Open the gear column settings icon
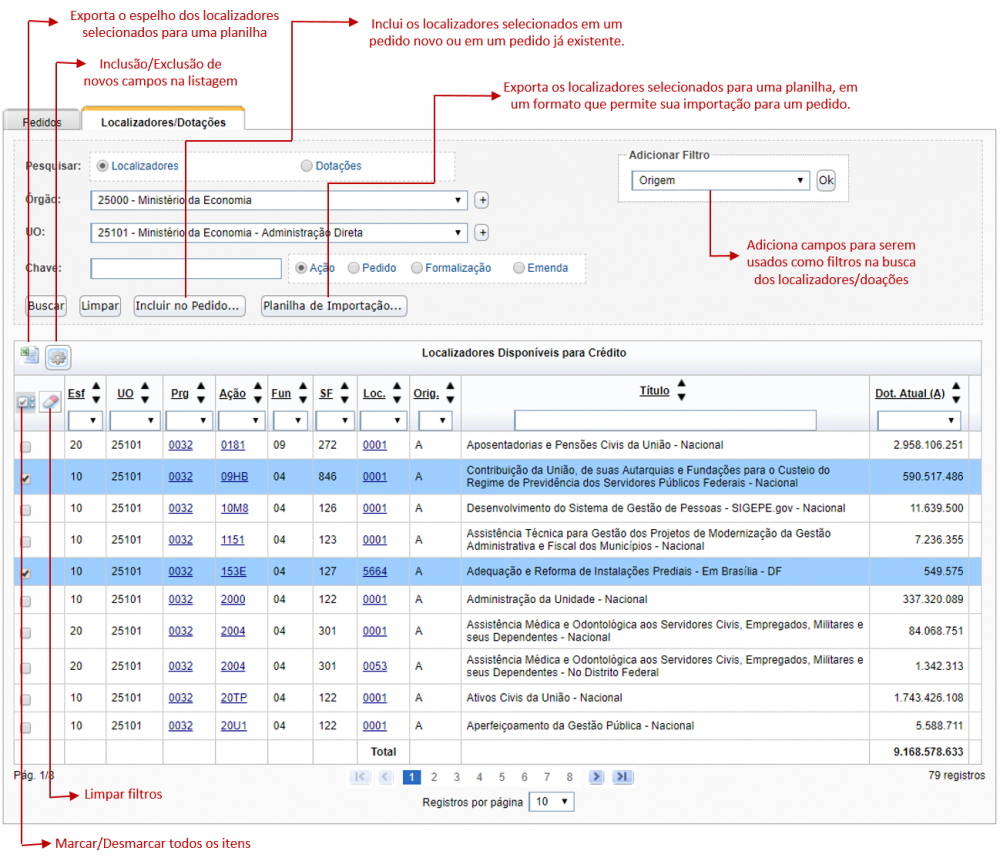 58,357
